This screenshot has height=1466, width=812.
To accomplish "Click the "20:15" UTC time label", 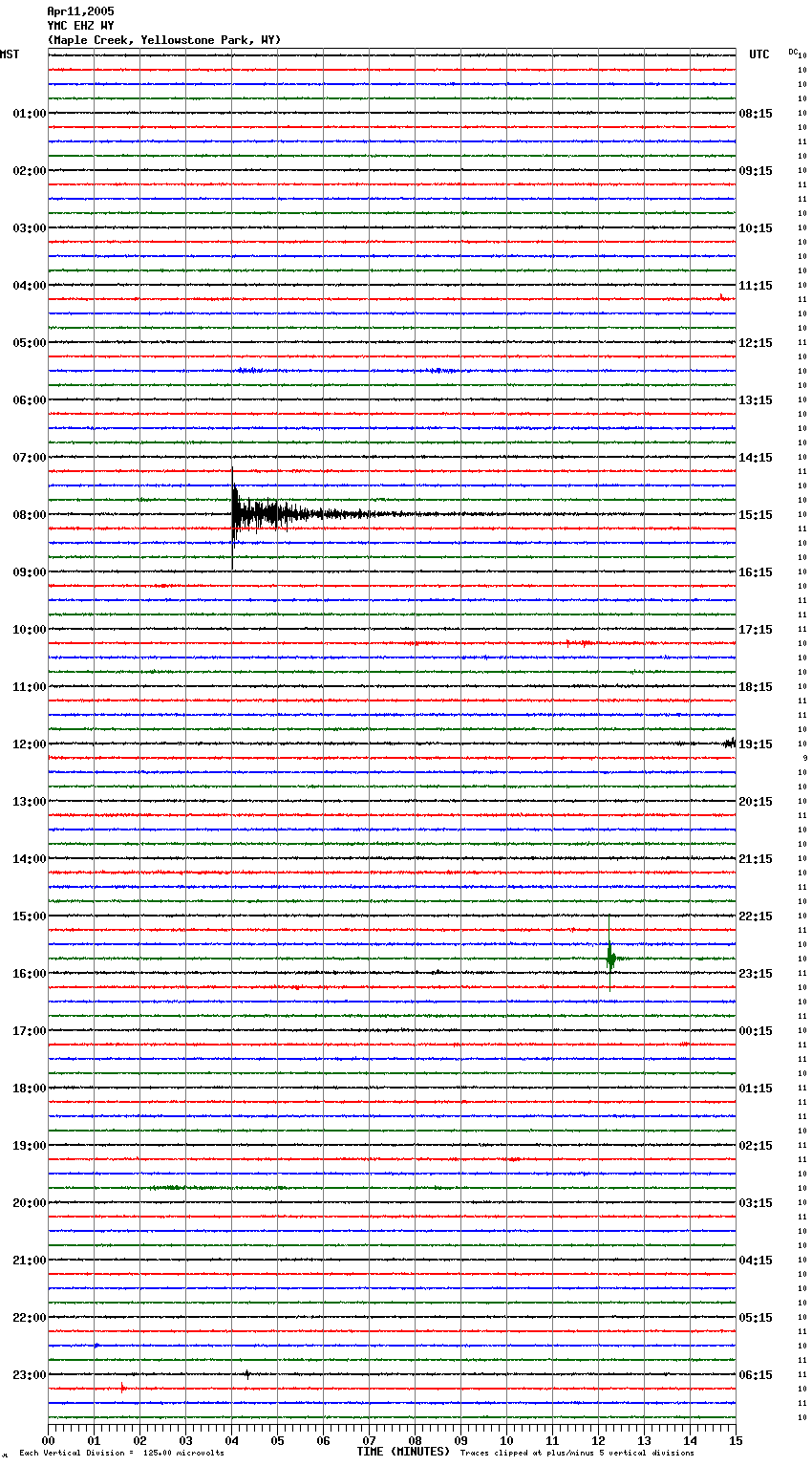I will click(x=756, y=802).
